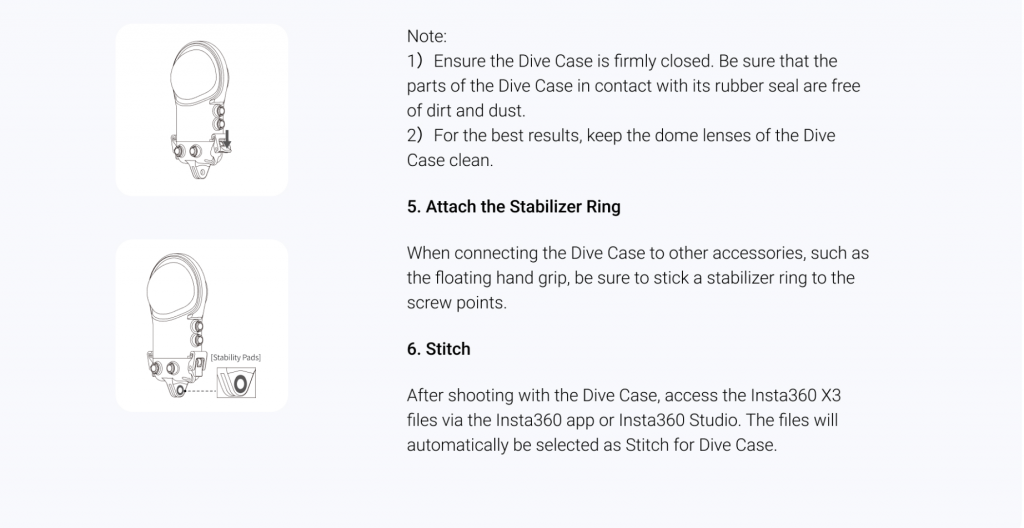Click the Dive Case latch illustration thumbnail
Screen dimensions: 1024x528
(x=202, y=110)
